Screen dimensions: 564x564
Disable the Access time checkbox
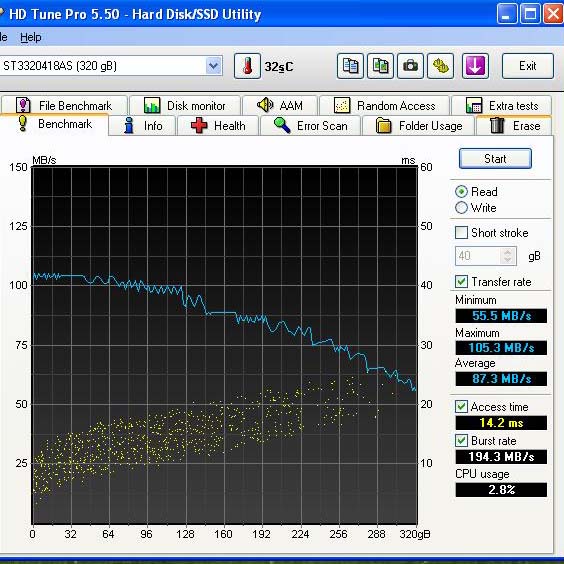[x=461, y=406]
